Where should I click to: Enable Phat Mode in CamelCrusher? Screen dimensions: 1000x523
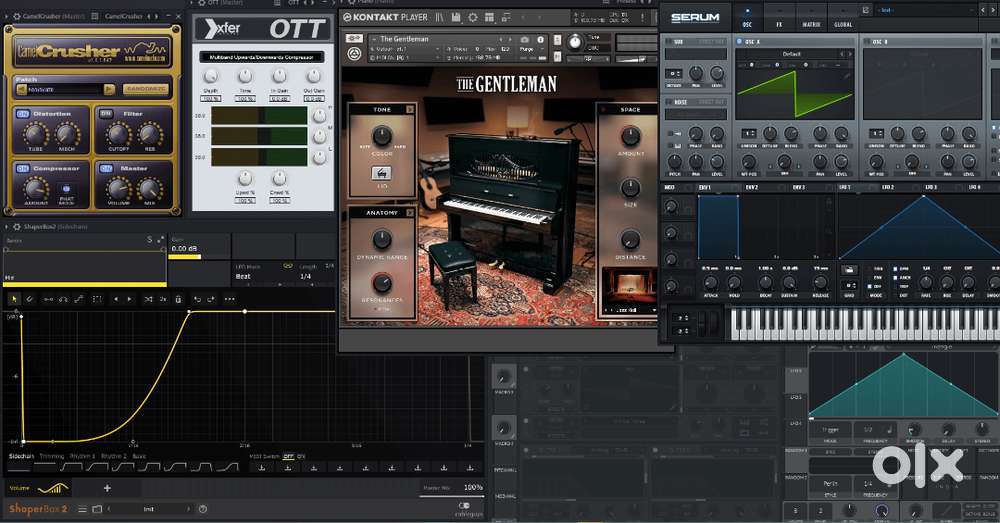pyautogui.click(x=67, y=189)
